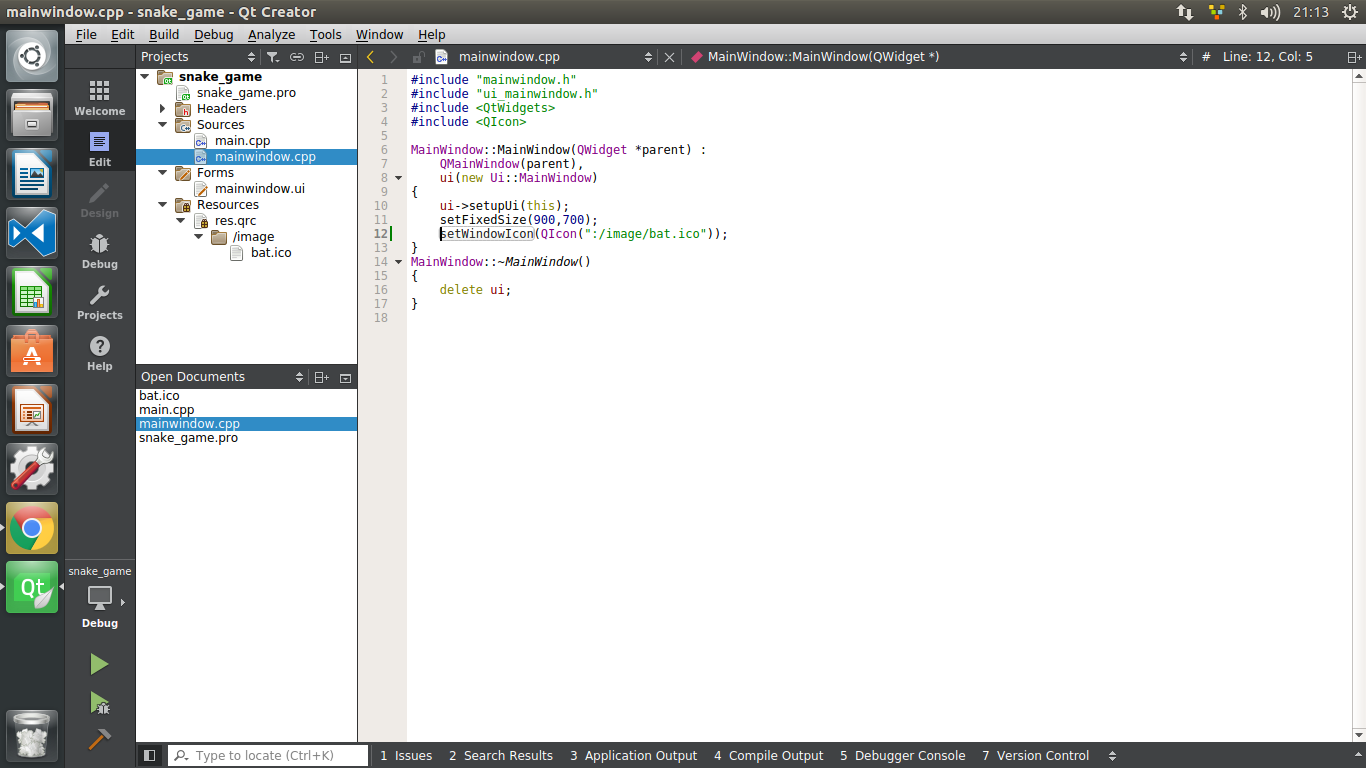1366x768 pixels.
Task: Open the Projects mode wrench icon
Action: 100,302
